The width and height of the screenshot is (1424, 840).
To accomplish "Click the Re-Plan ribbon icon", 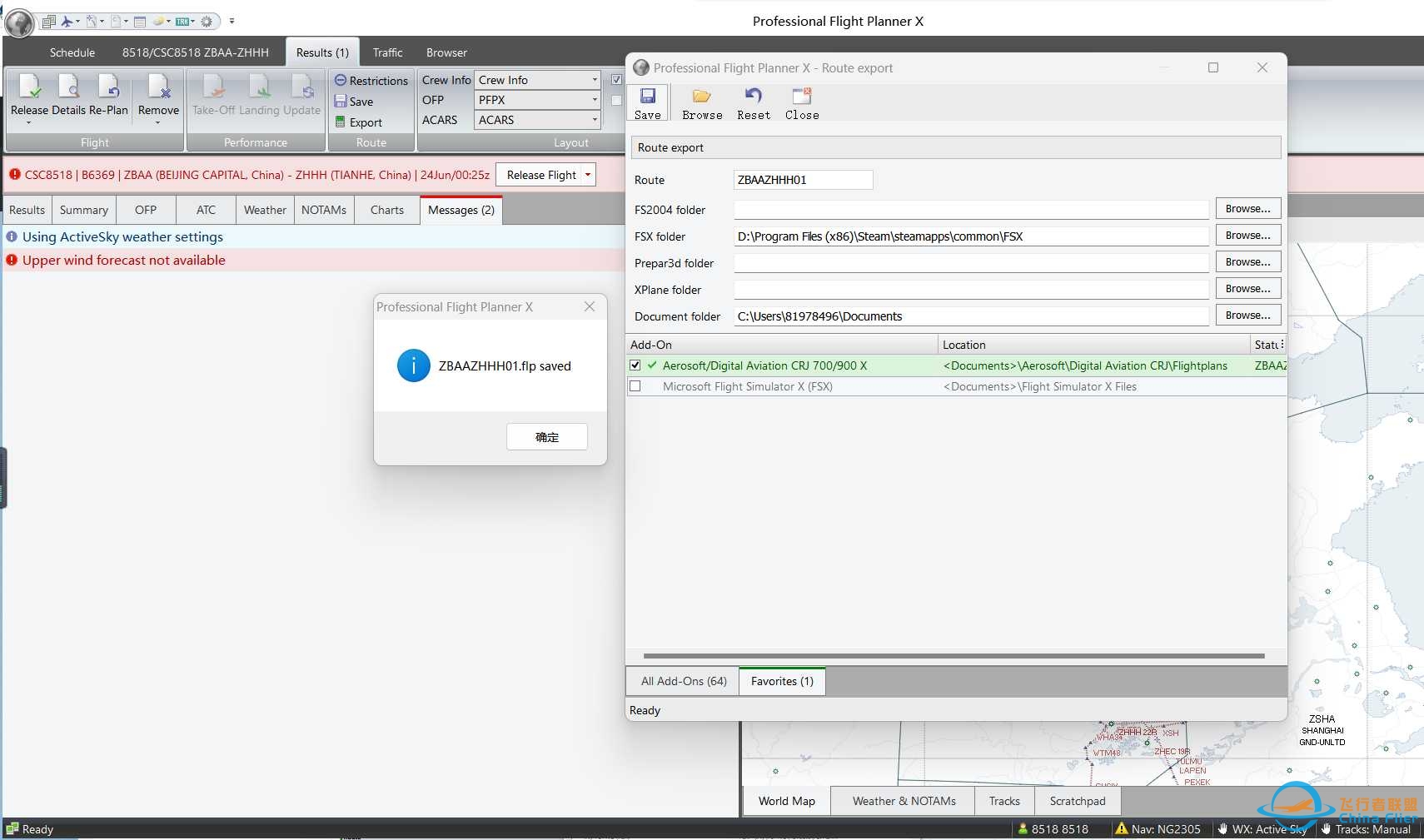I will pos(109,86).
